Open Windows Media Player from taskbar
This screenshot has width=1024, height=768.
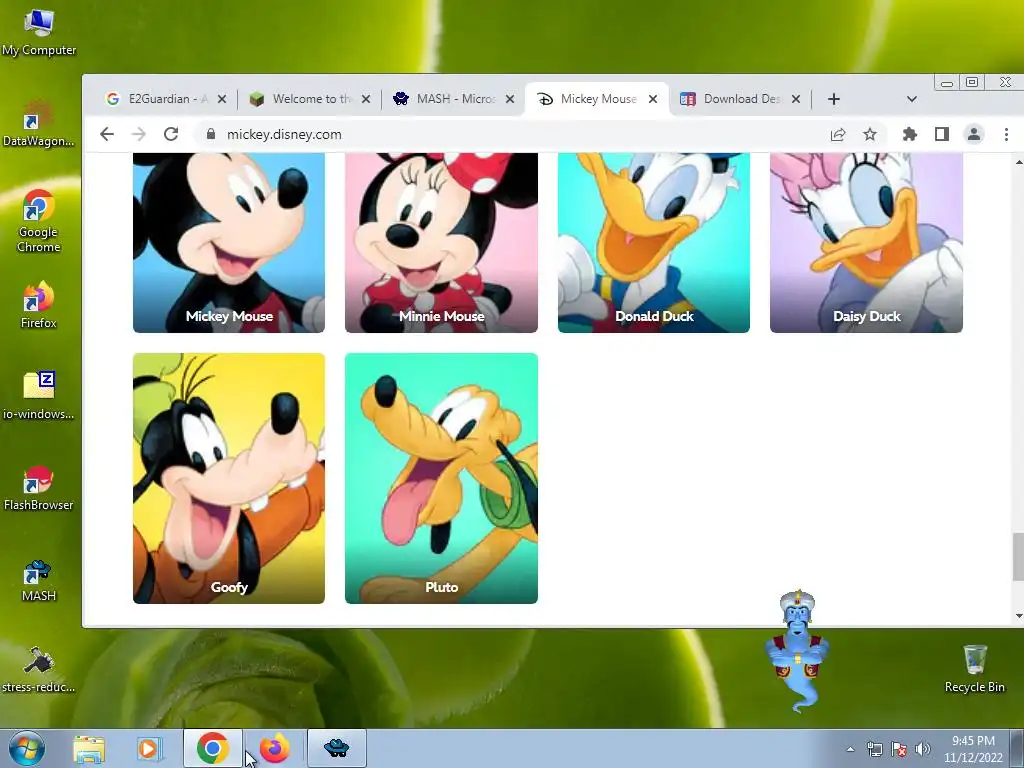point(149,748)
